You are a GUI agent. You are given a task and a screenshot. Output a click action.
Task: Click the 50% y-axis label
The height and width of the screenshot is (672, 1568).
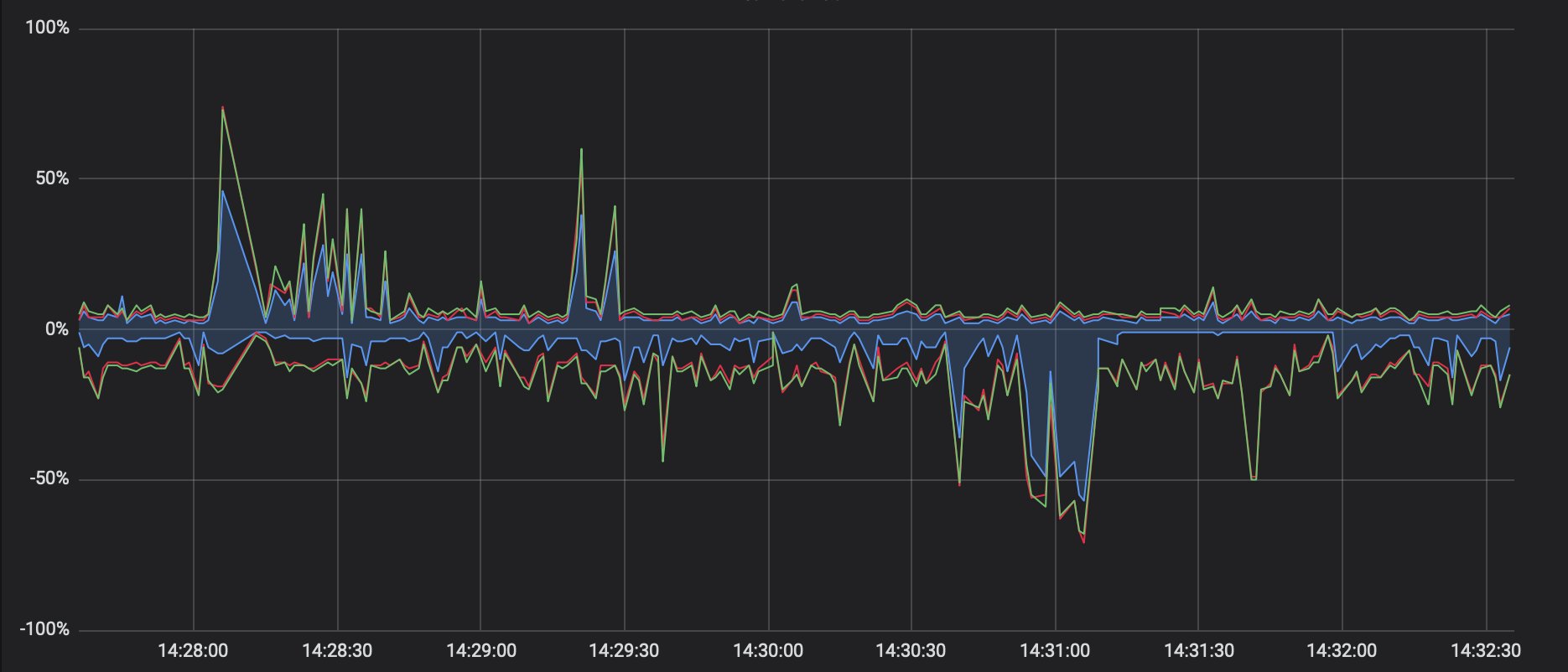point(51,178)
